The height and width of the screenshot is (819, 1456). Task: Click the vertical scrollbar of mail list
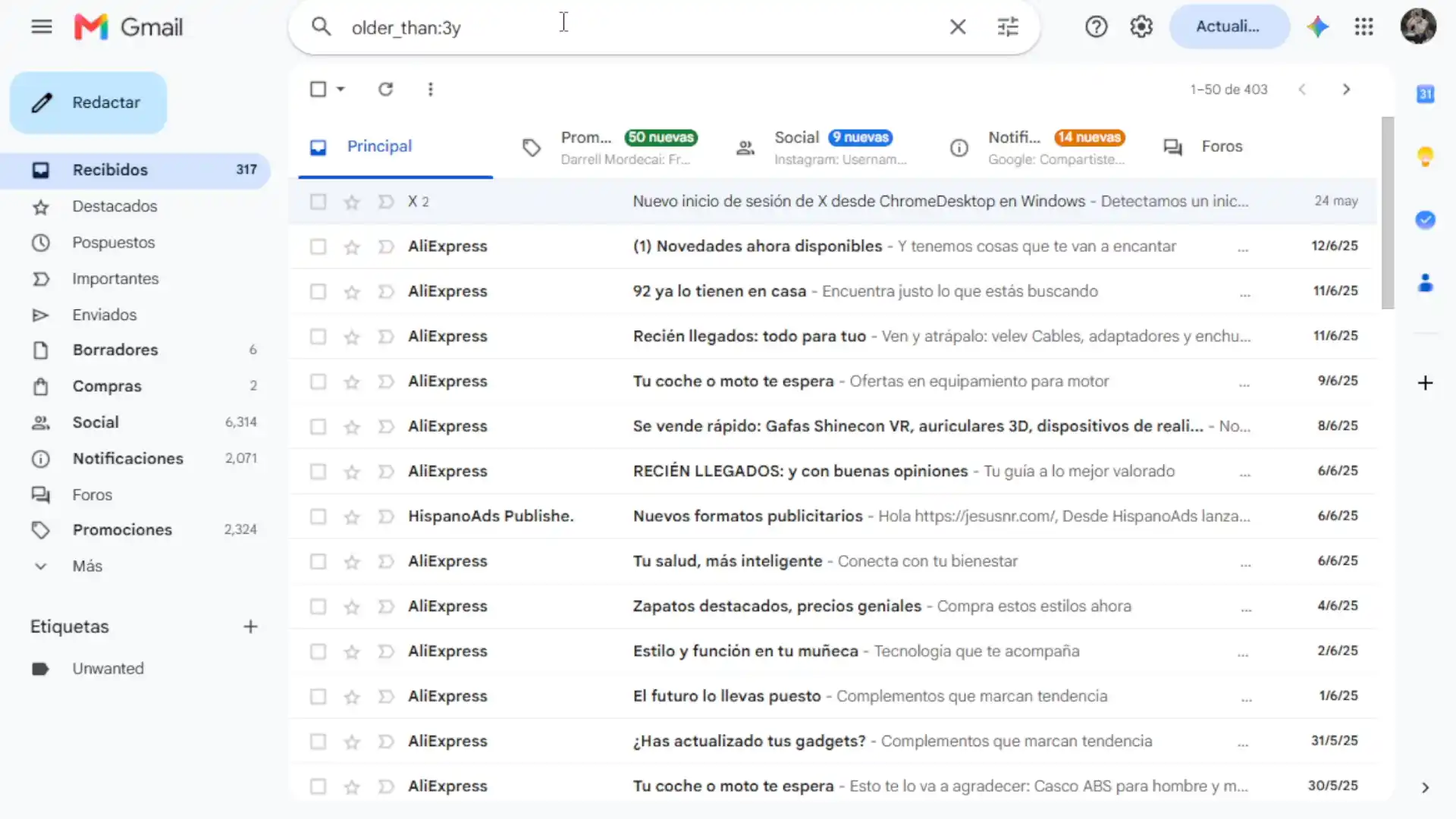(x=1388, y=213)
